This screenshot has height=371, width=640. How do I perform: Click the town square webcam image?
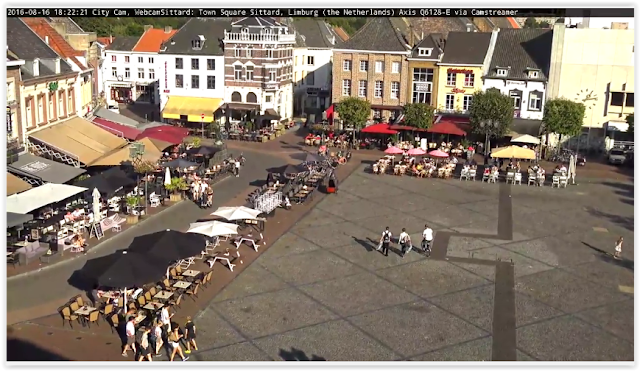(x=320, y=184)
